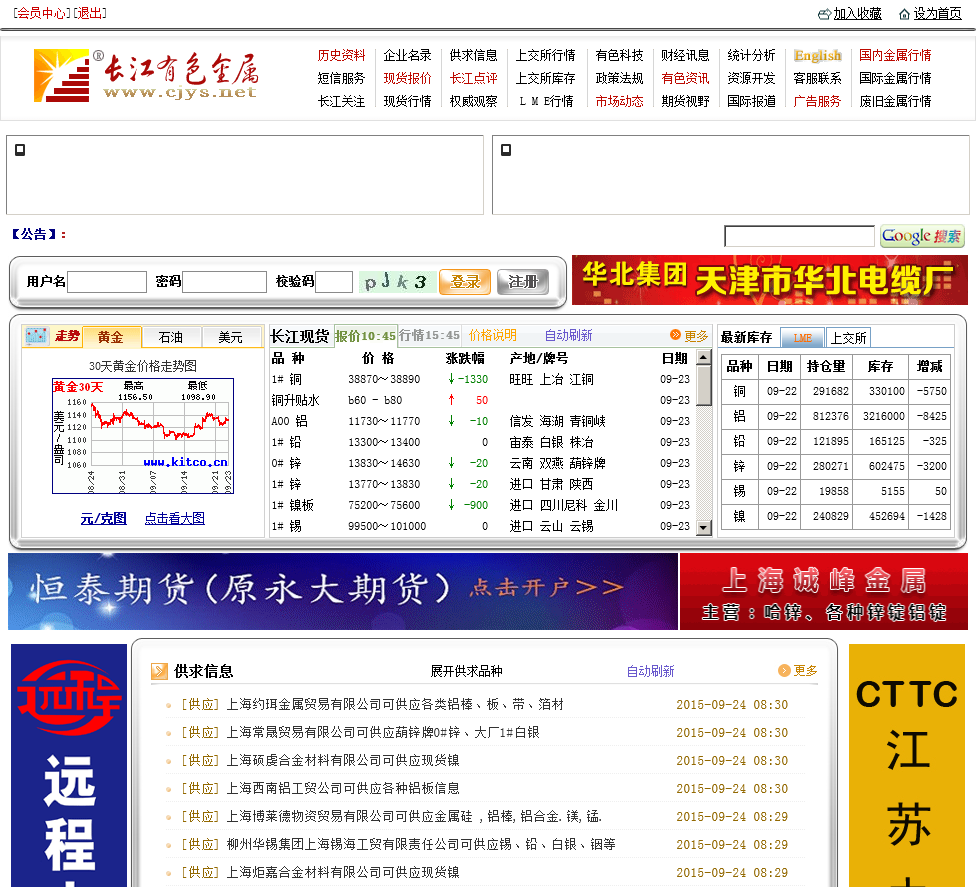The height and width of the screenshot is (887, 976).
Task: Open the 元/克图 link
Action: tap(103, 519)
